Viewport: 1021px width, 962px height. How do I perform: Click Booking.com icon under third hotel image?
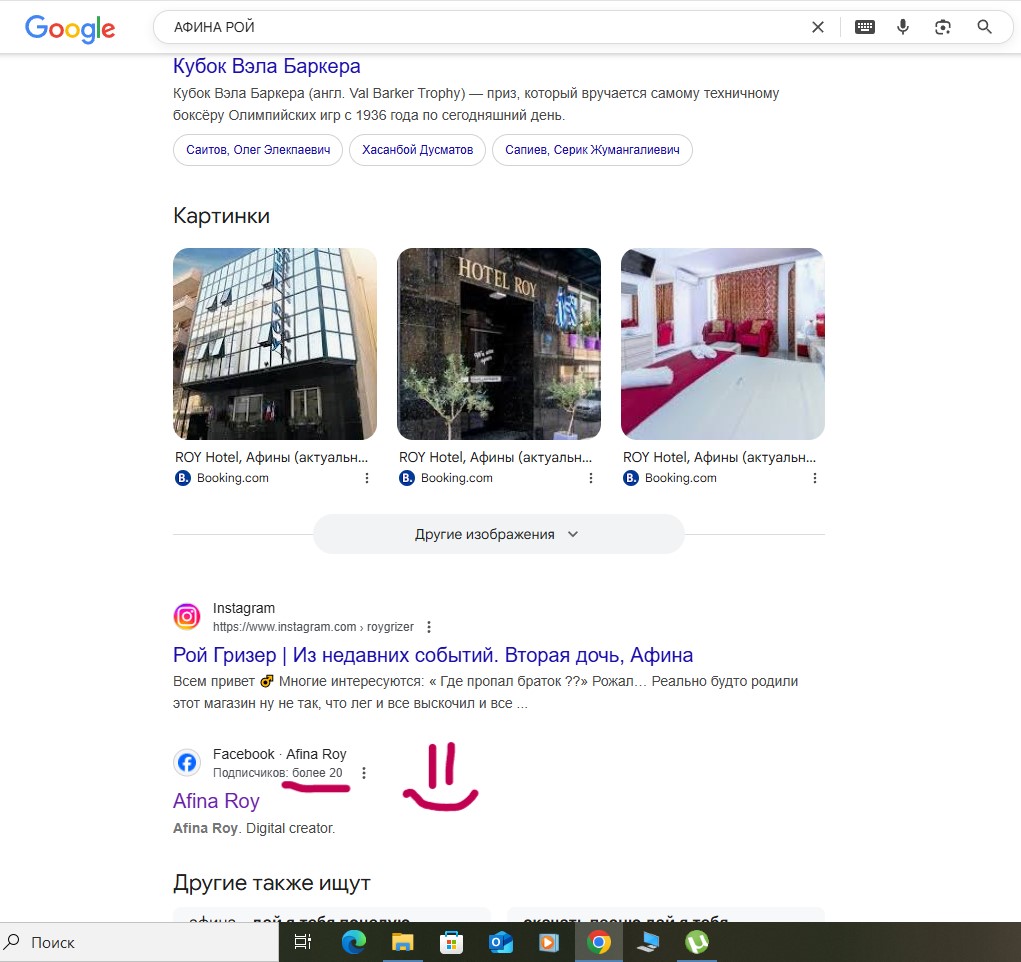631,478
